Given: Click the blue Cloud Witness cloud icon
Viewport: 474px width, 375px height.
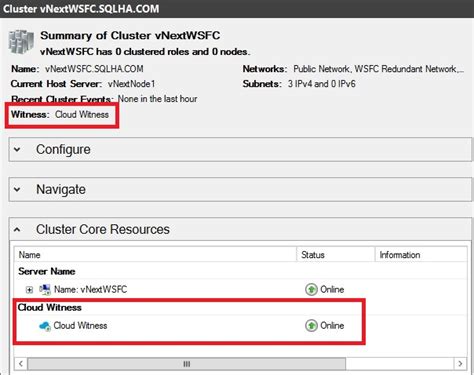Looking at the screenshot, I should tap(45, 326).
